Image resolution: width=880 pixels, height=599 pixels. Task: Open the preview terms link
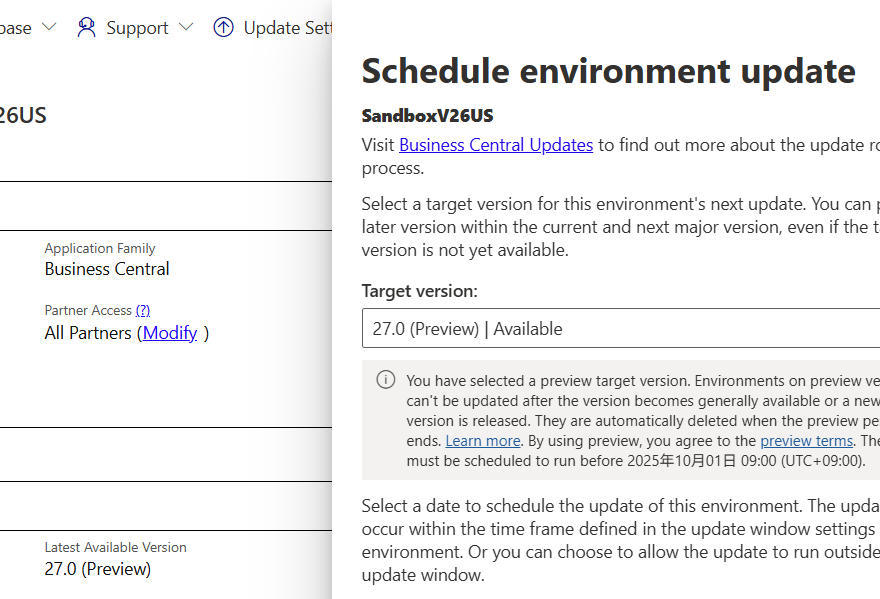[x=806, y=441]
